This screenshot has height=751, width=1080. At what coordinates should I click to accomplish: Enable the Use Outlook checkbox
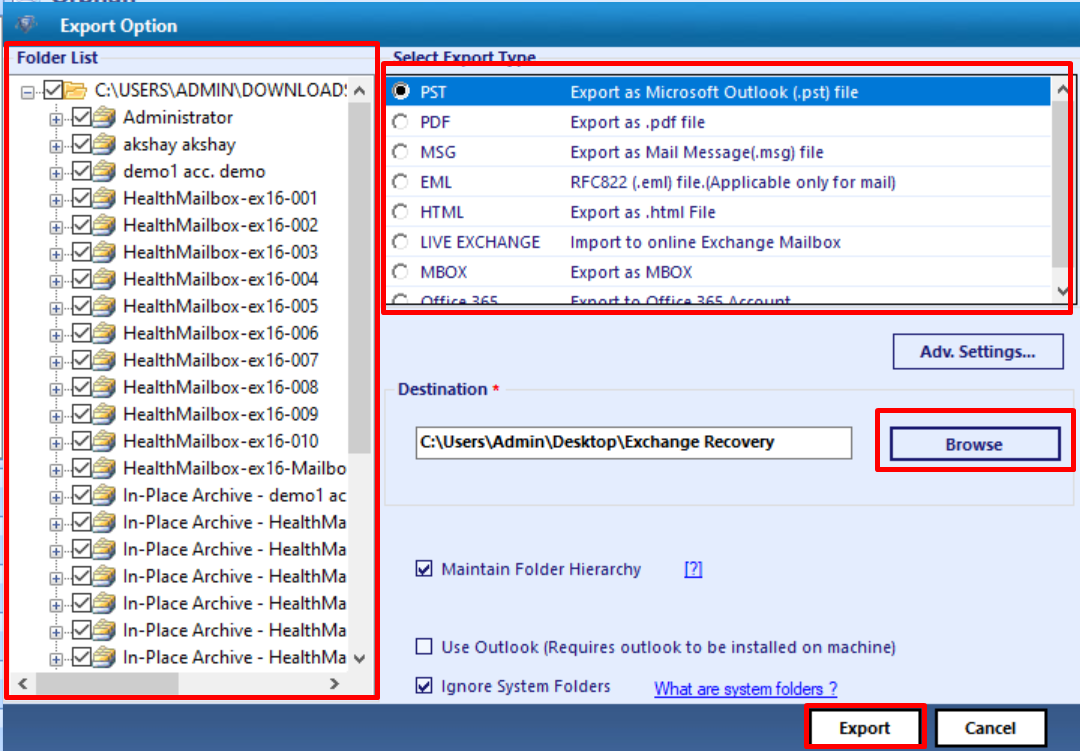424,647
